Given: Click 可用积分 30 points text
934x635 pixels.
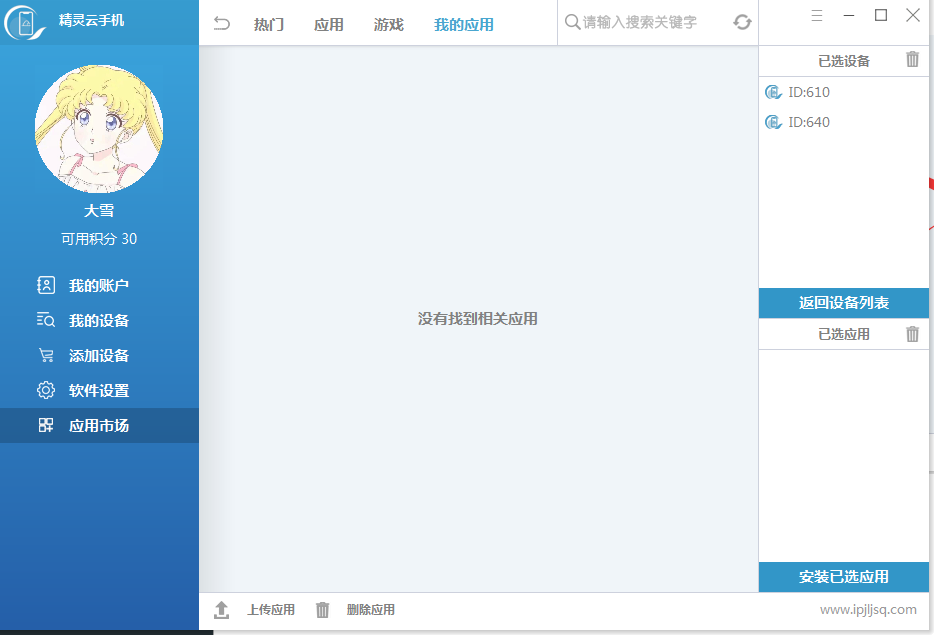Looking at the screenshot, I should coord(99,239).
